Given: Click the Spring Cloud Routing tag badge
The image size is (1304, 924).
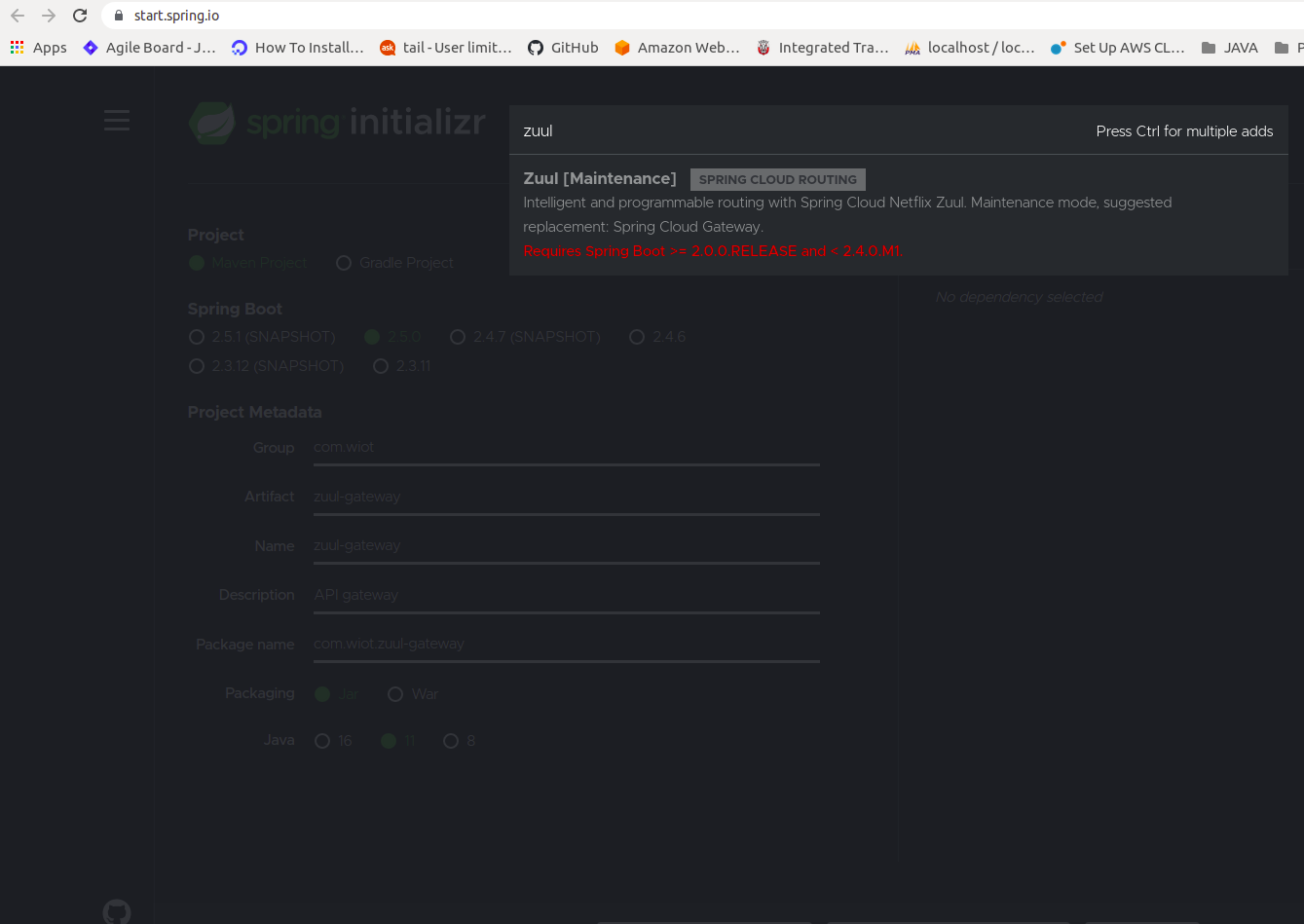Looking at the screenshot, I should tap(777, 179).
